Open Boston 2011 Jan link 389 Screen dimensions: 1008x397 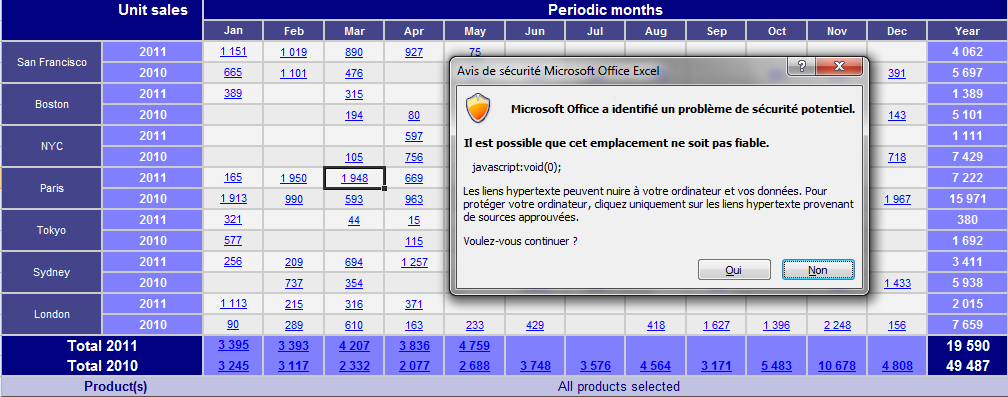point(233,94)
